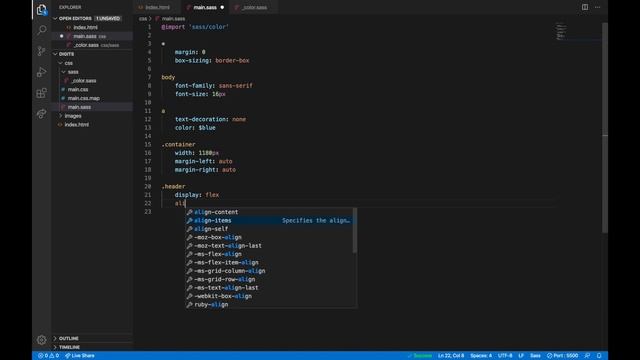Select main.sass in DIGITS file tree
Image resolution: width=640 pixels, height=360 pixels.
point(79,107)
